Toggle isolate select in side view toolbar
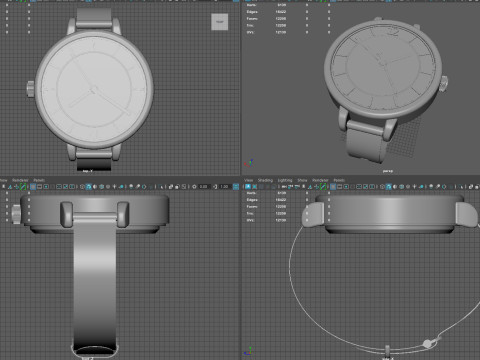This screenshot has height=360, width=480. [x=462, y=187]
